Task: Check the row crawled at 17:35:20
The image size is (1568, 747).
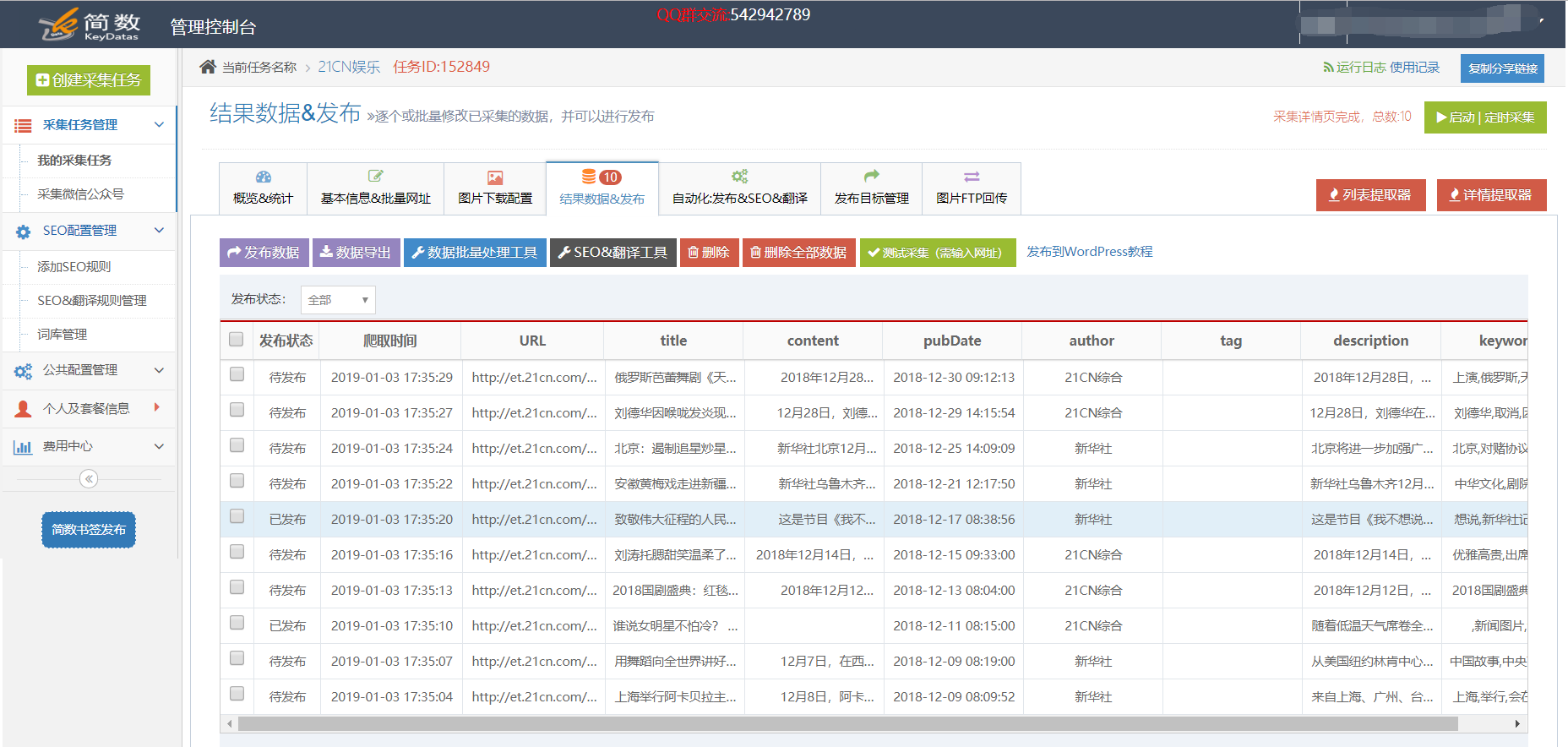Action: coord(237,516)
